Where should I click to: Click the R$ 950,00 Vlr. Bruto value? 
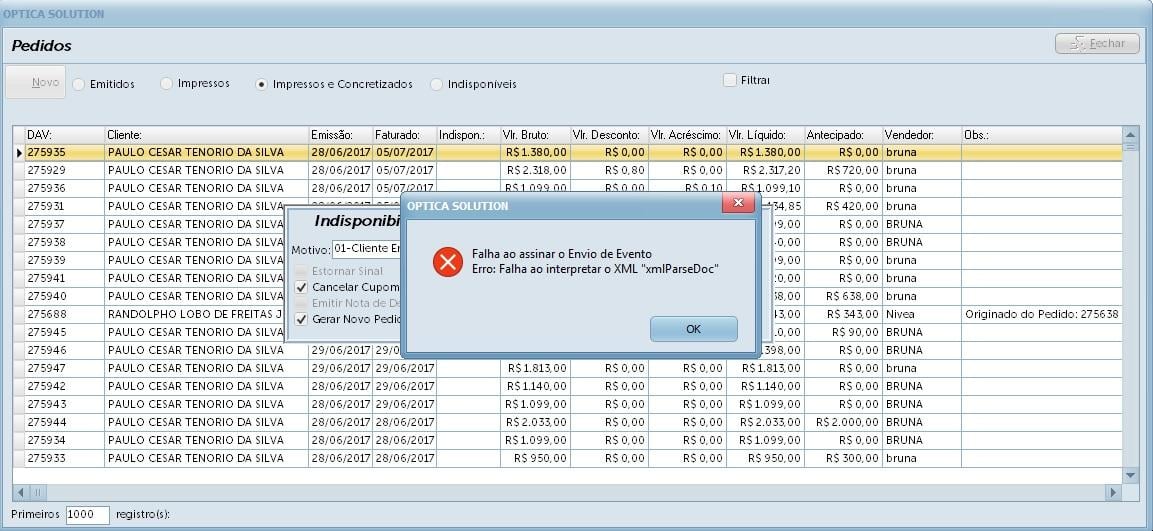(x=540, y=458)
